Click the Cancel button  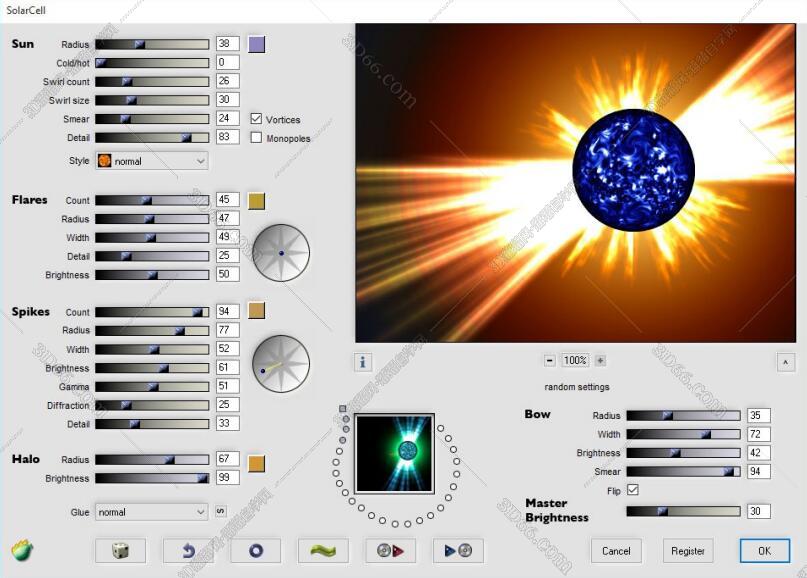(616, 550)
